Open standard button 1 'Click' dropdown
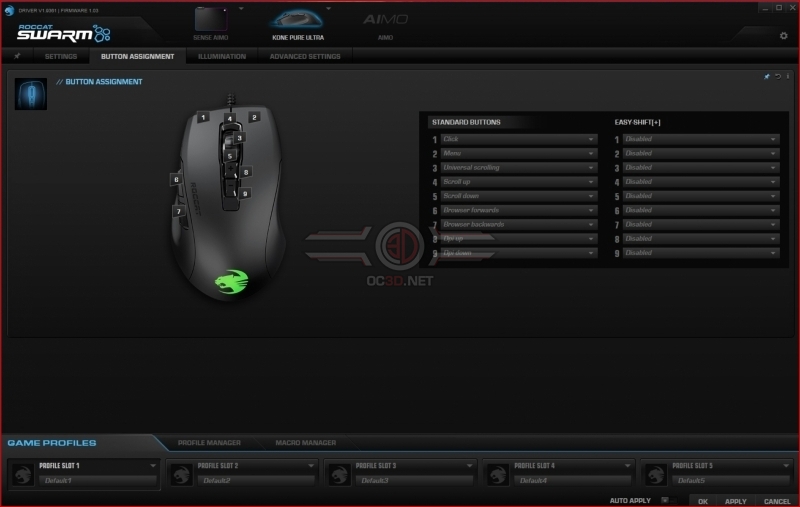This screenshot has height=507, width=800. 518,139
